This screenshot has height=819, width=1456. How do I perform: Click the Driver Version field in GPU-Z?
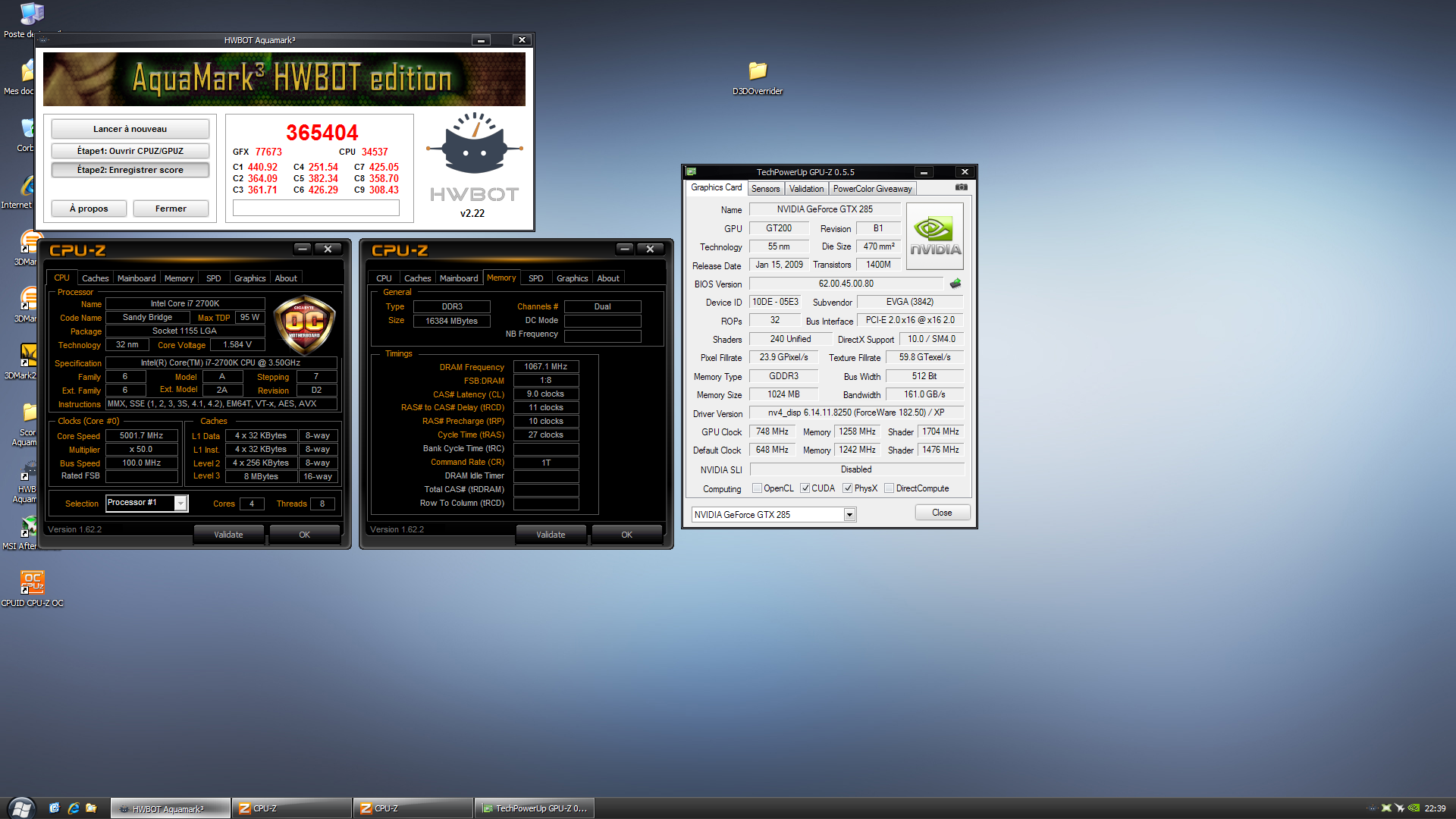pyautogui.click(x=856, y=413)
